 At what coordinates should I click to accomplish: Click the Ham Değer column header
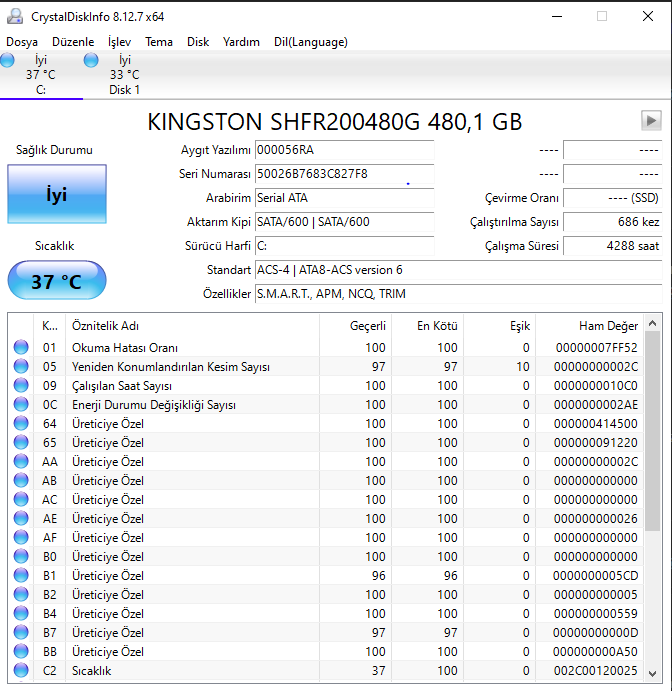589,326
